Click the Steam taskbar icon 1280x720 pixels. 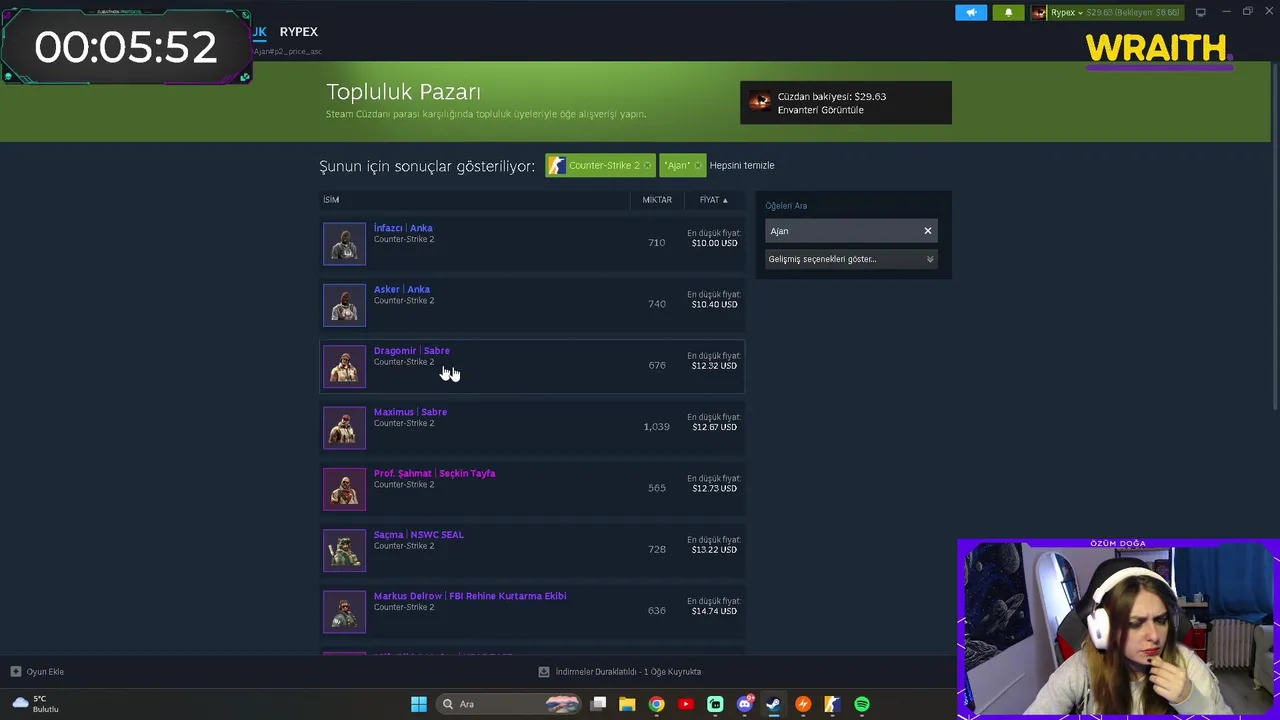click(773, 704)
